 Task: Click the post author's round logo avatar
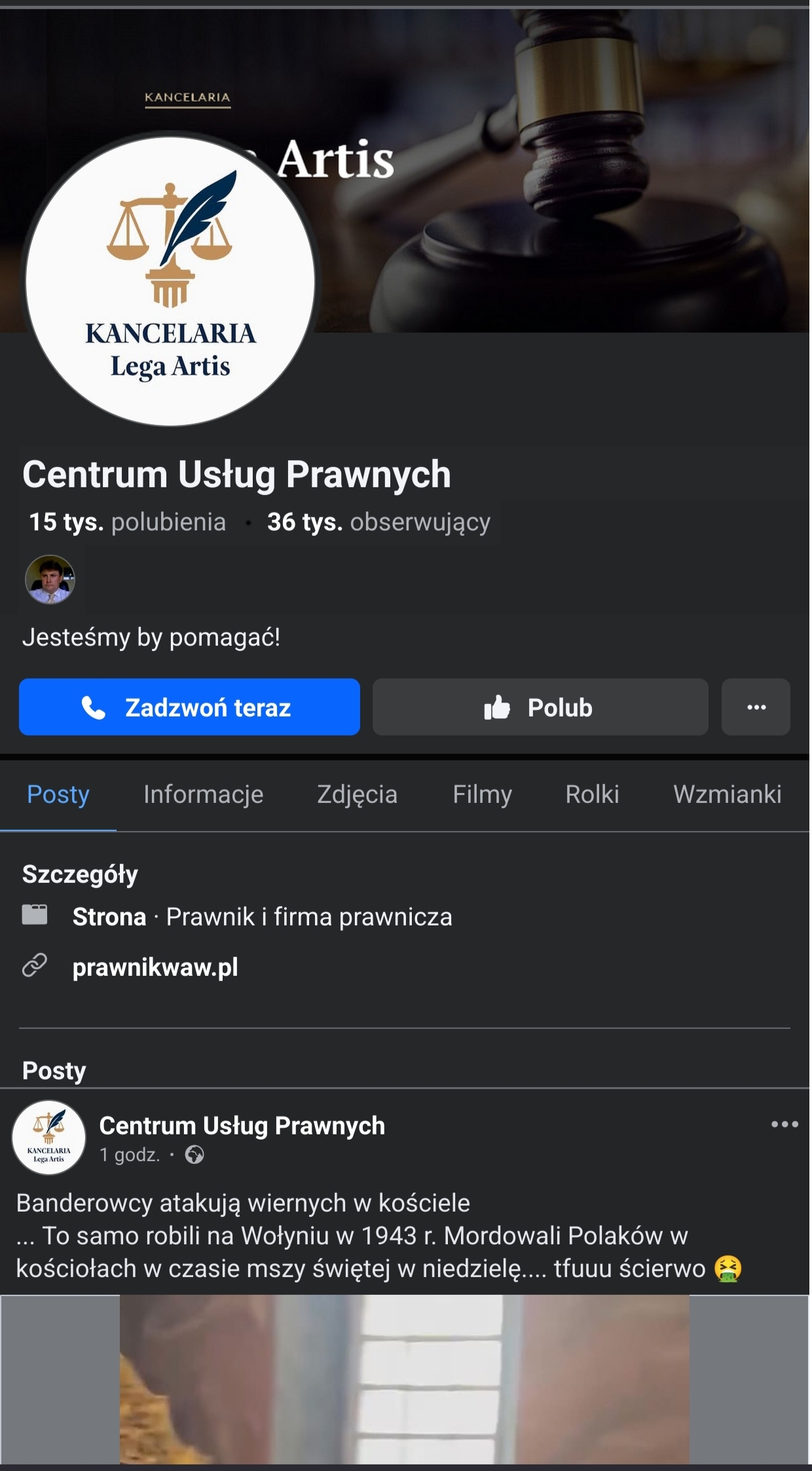pos(49,1138)
